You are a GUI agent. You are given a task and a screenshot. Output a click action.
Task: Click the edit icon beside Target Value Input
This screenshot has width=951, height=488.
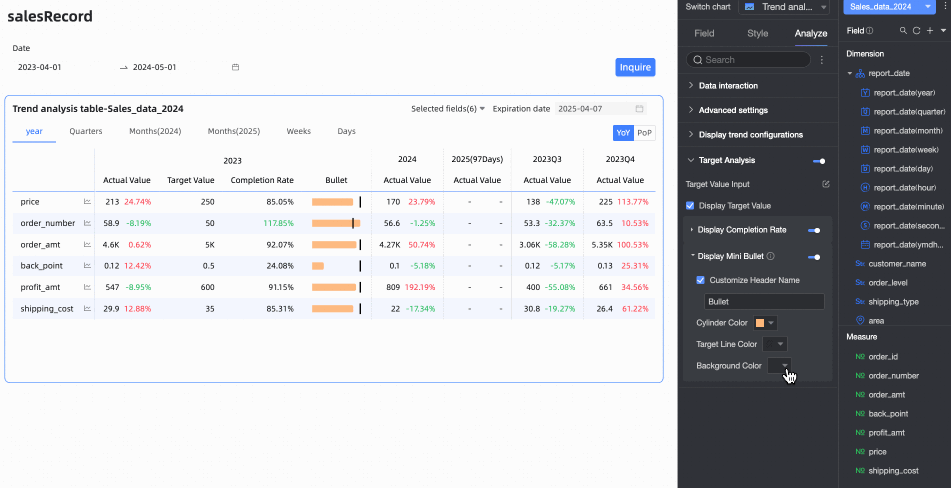825,185
